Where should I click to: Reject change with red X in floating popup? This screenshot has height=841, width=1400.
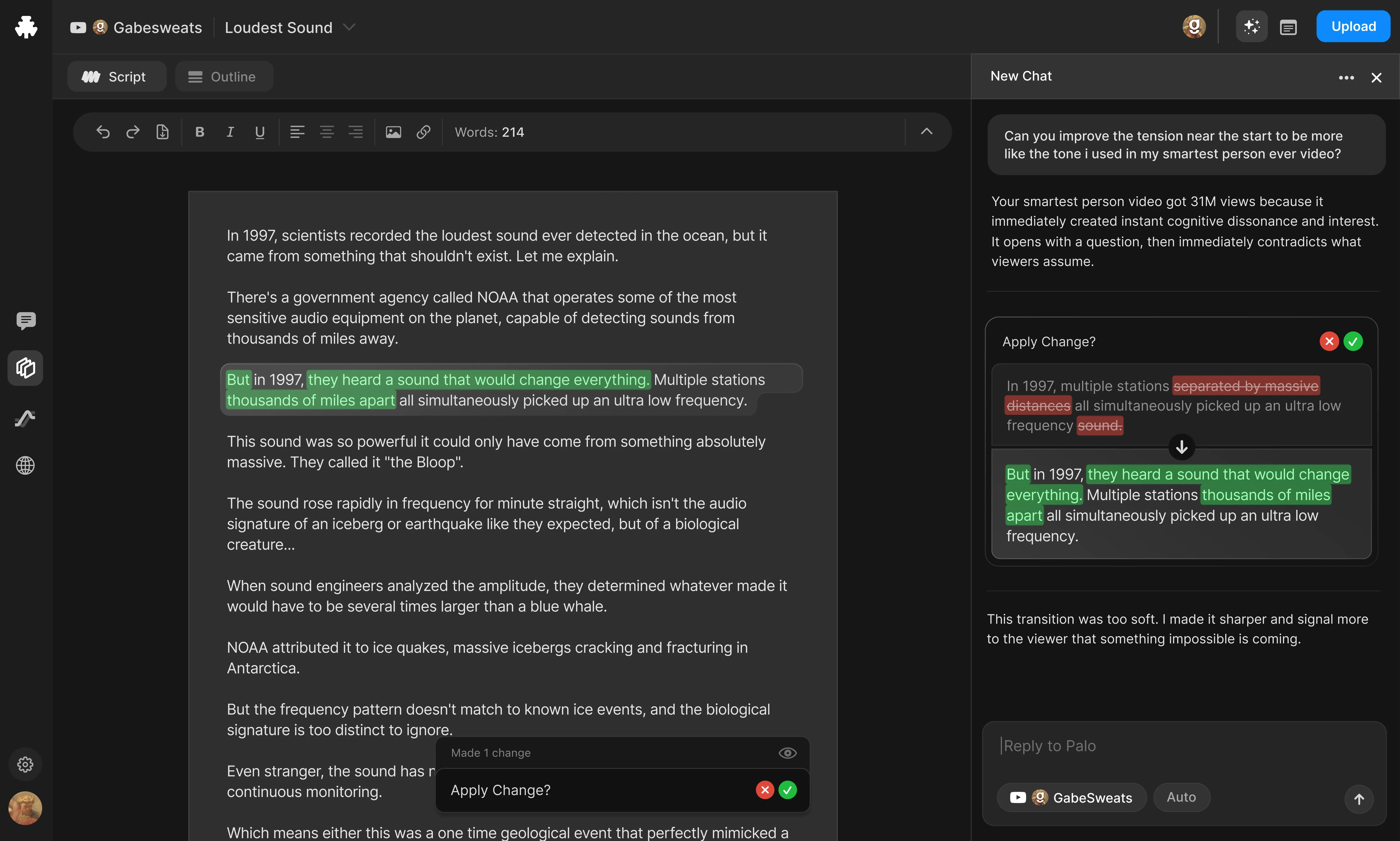(x=764, y=789)
